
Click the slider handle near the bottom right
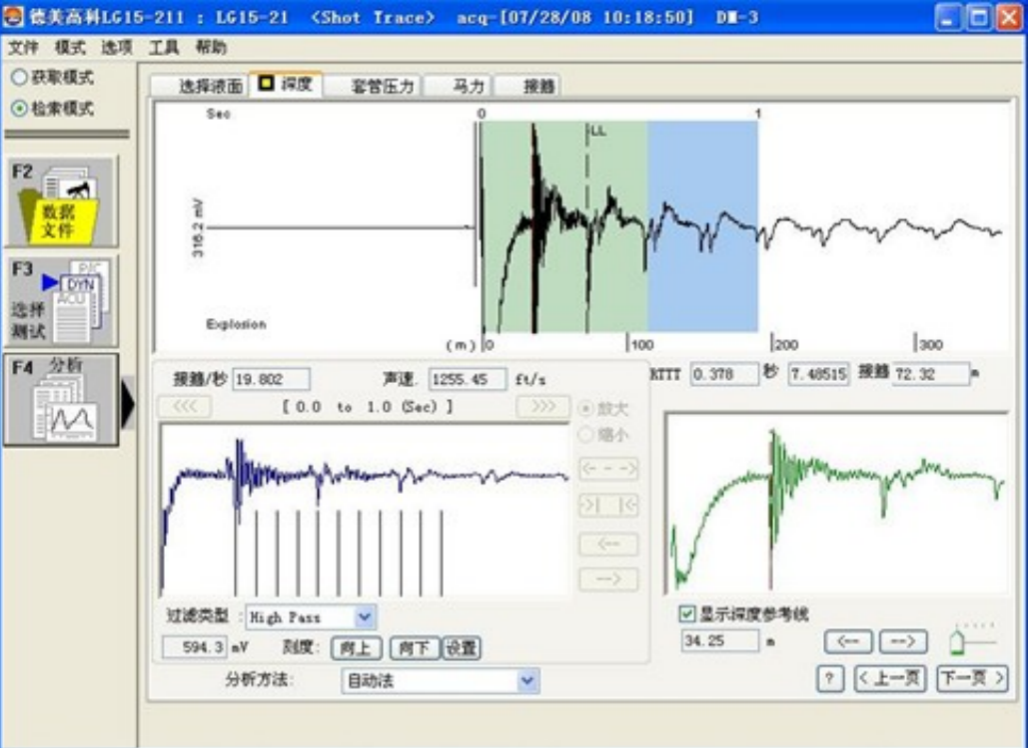coord(957,641)
